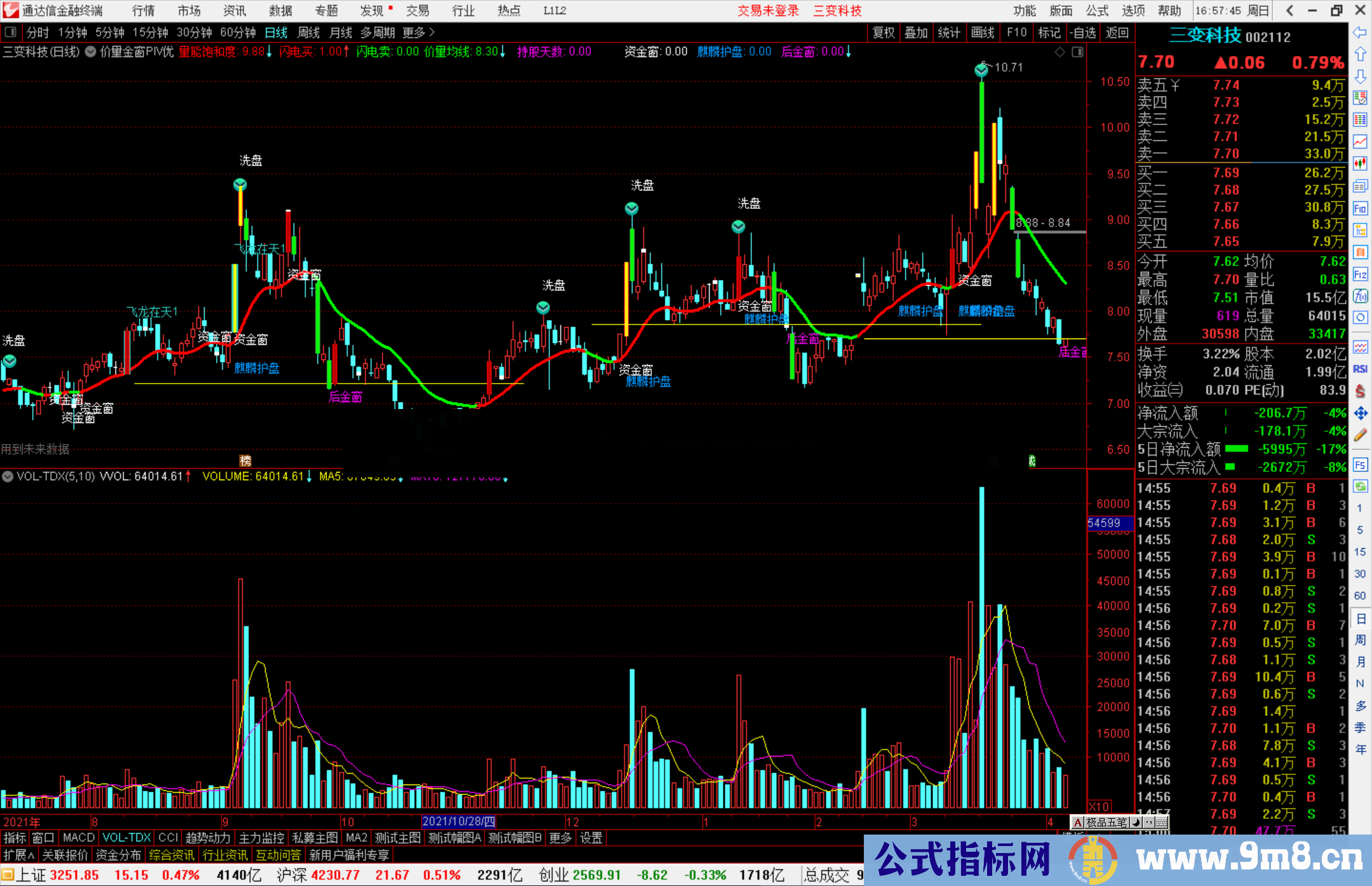1372x886 pixels.
Task: Click the 复权 button
Action: [884, 32]
